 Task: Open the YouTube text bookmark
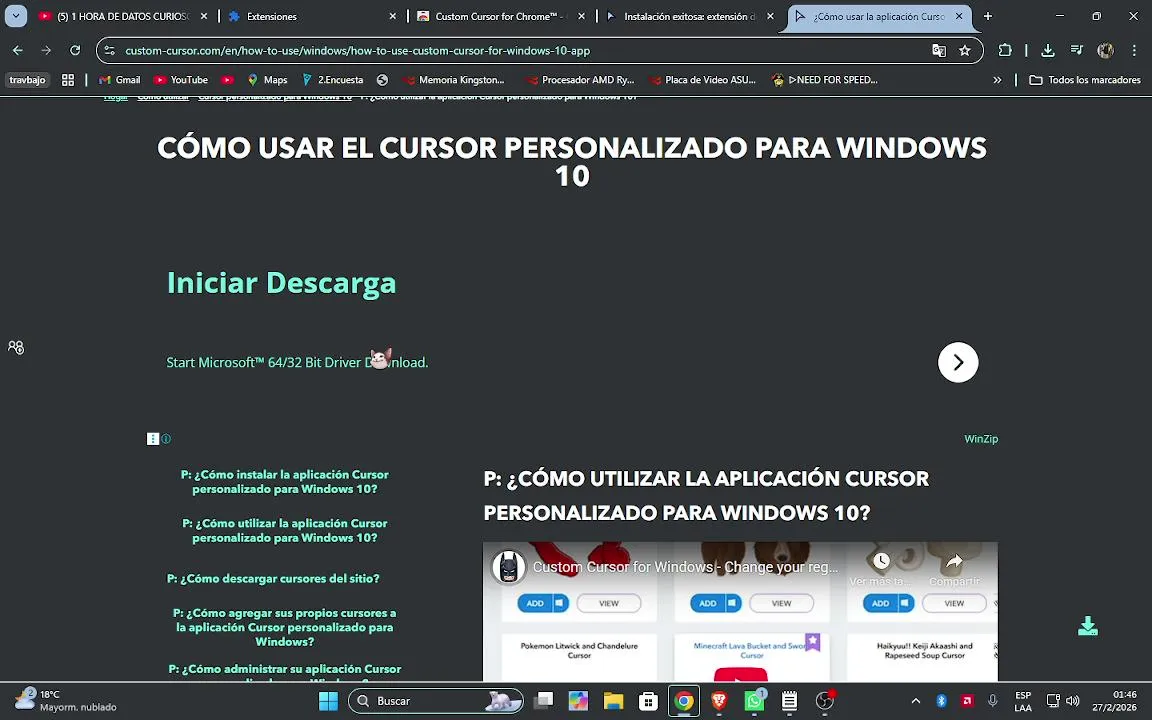(x=181, y=79)
